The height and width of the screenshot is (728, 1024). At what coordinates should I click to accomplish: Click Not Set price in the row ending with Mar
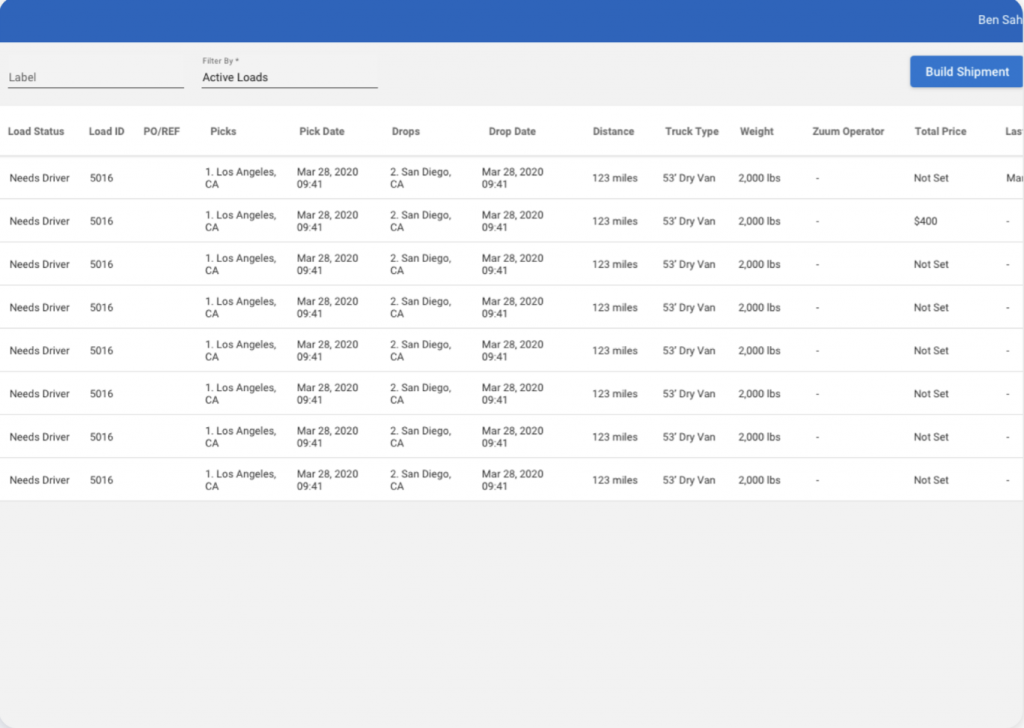pos(931,178)
